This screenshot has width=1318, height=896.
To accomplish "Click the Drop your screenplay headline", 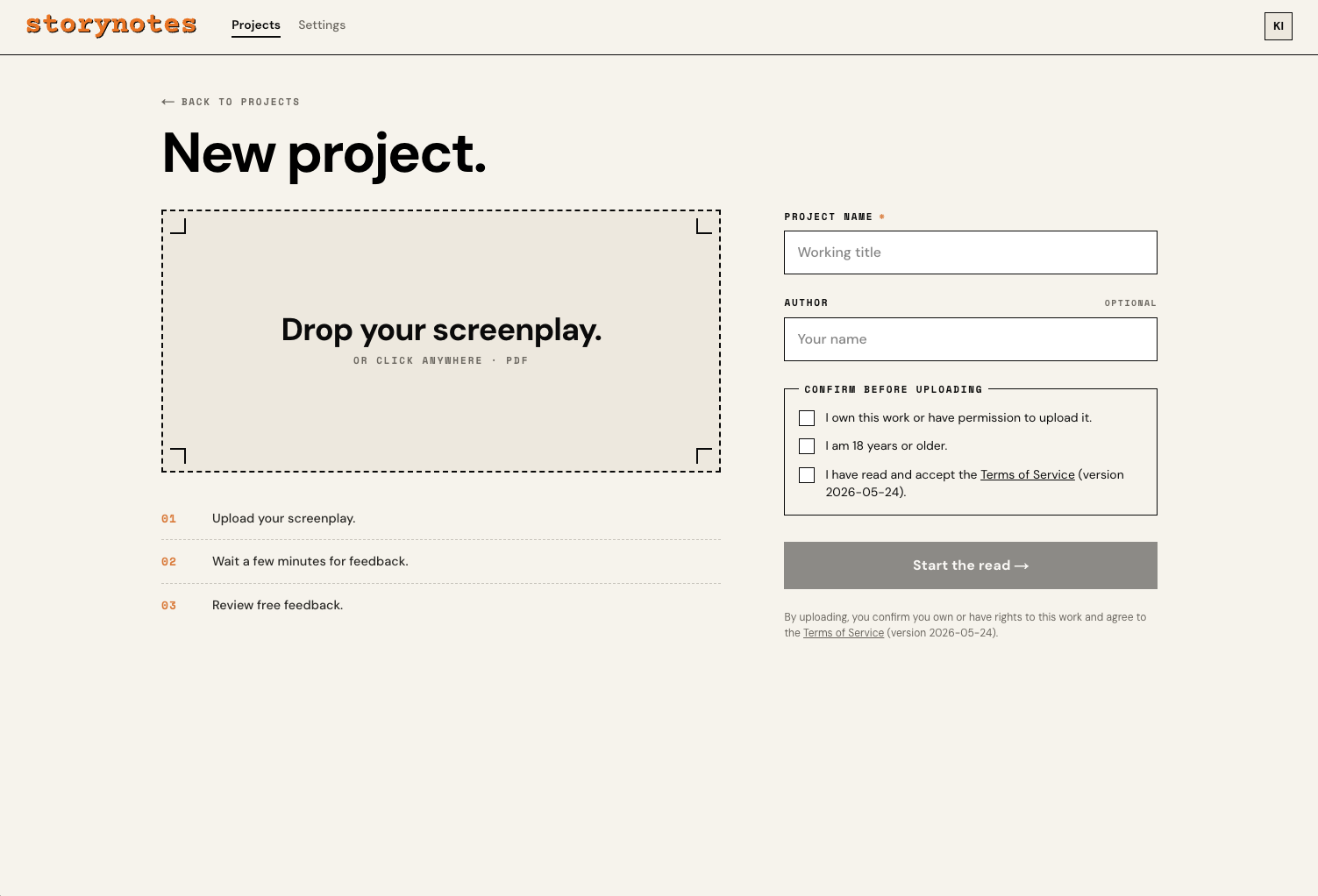I will pyautogui.click(x=441, y=330).
